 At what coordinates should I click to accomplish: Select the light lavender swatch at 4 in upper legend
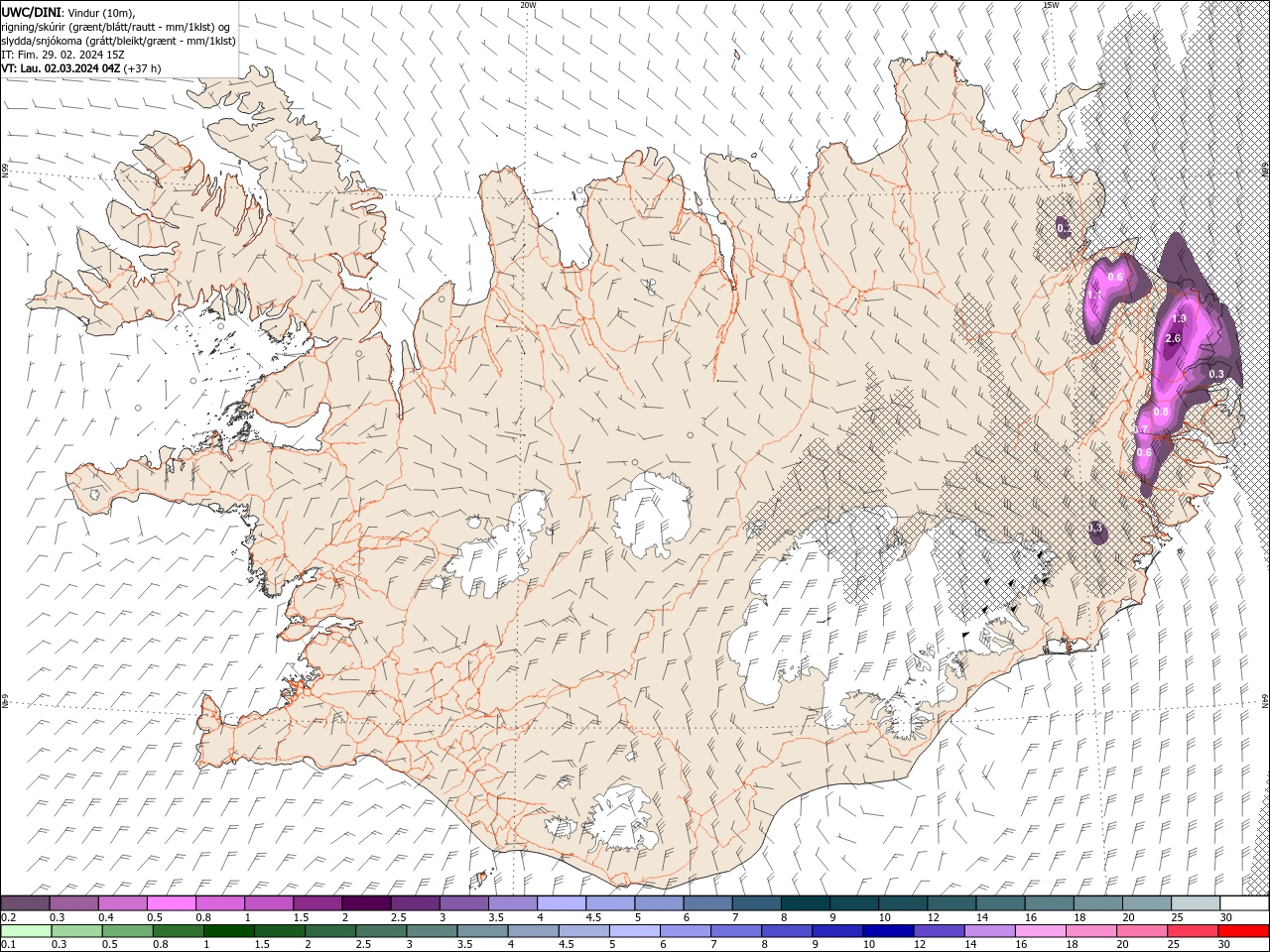[562, 903]
